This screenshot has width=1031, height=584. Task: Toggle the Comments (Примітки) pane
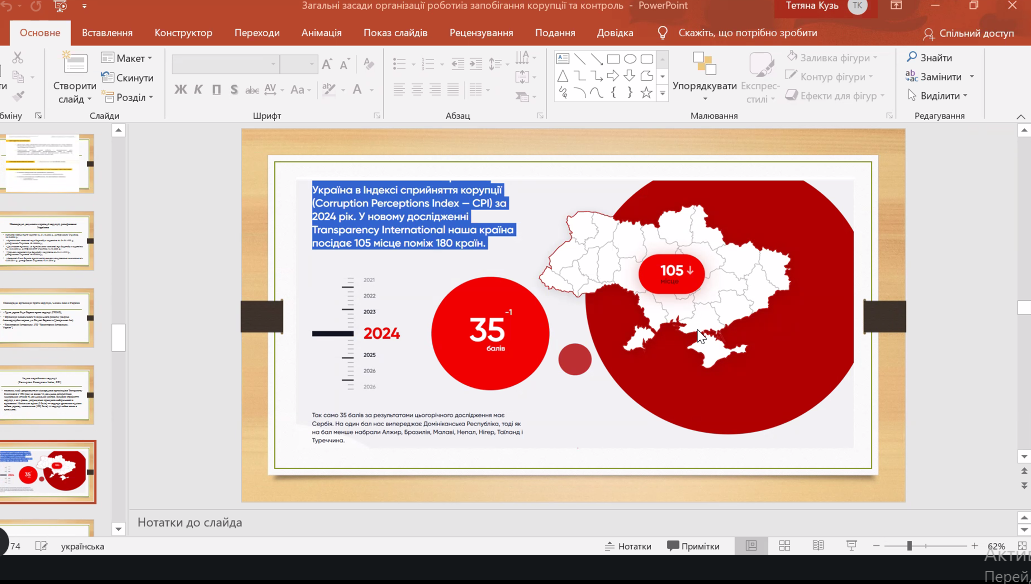692,546
